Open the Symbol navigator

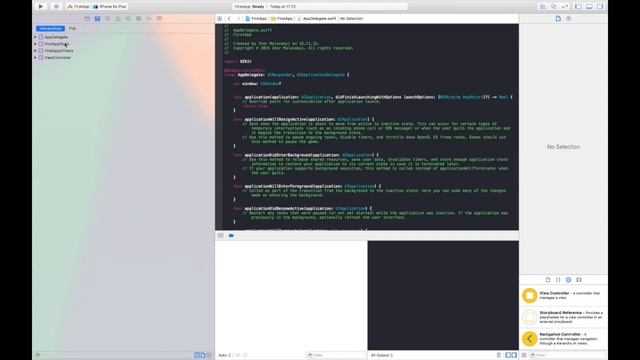[97, 19]
